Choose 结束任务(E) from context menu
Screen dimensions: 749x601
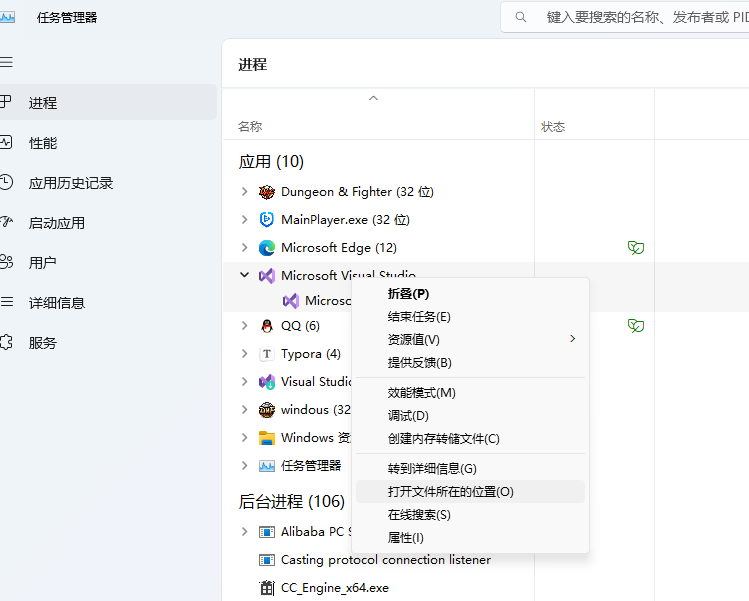[x=471, y=317]
